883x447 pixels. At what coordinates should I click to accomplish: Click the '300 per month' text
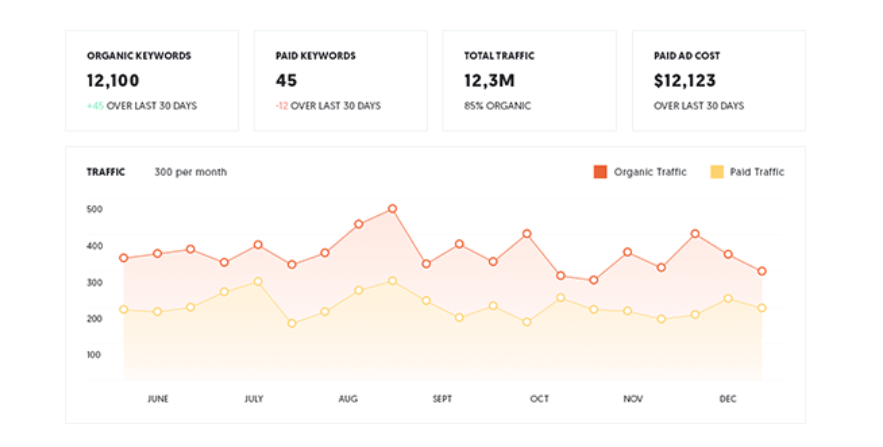pos(190,172)
